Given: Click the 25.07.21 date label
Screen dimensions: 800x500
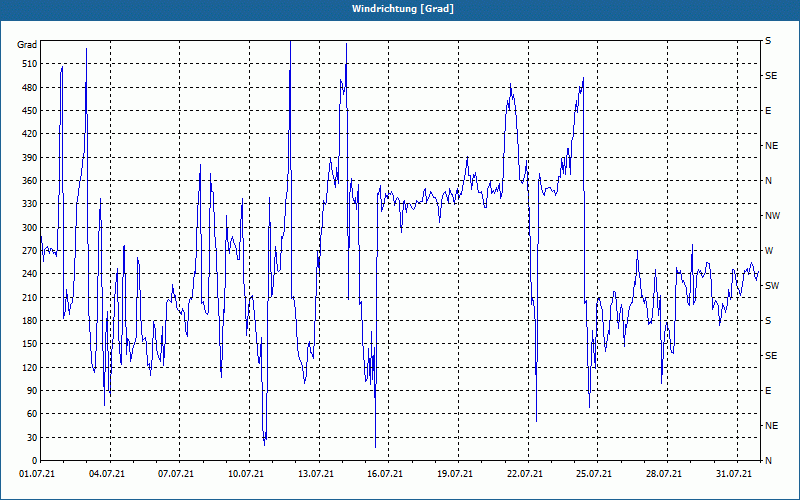Looking at the screenshot, I should (594, 474).
